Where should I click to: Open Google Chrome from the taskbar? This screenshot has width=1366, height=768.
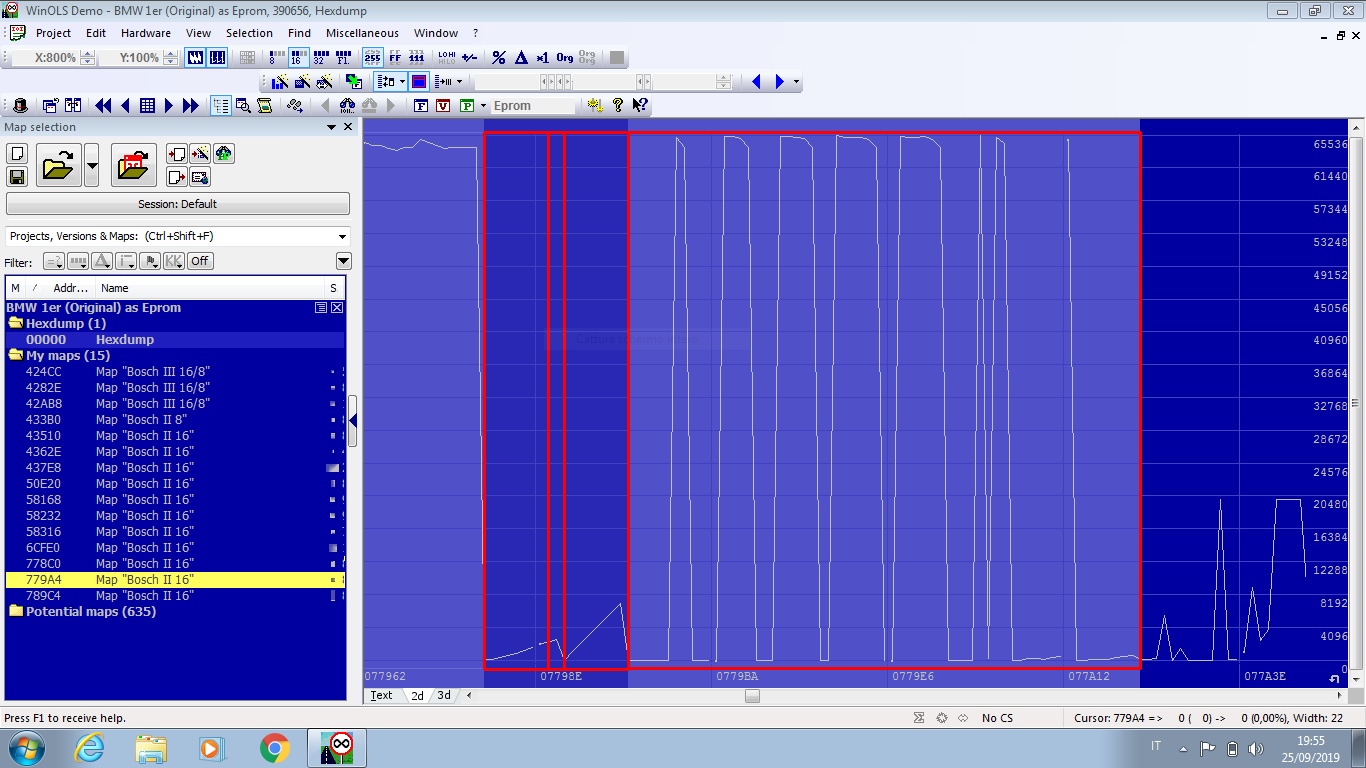(275, 748)
